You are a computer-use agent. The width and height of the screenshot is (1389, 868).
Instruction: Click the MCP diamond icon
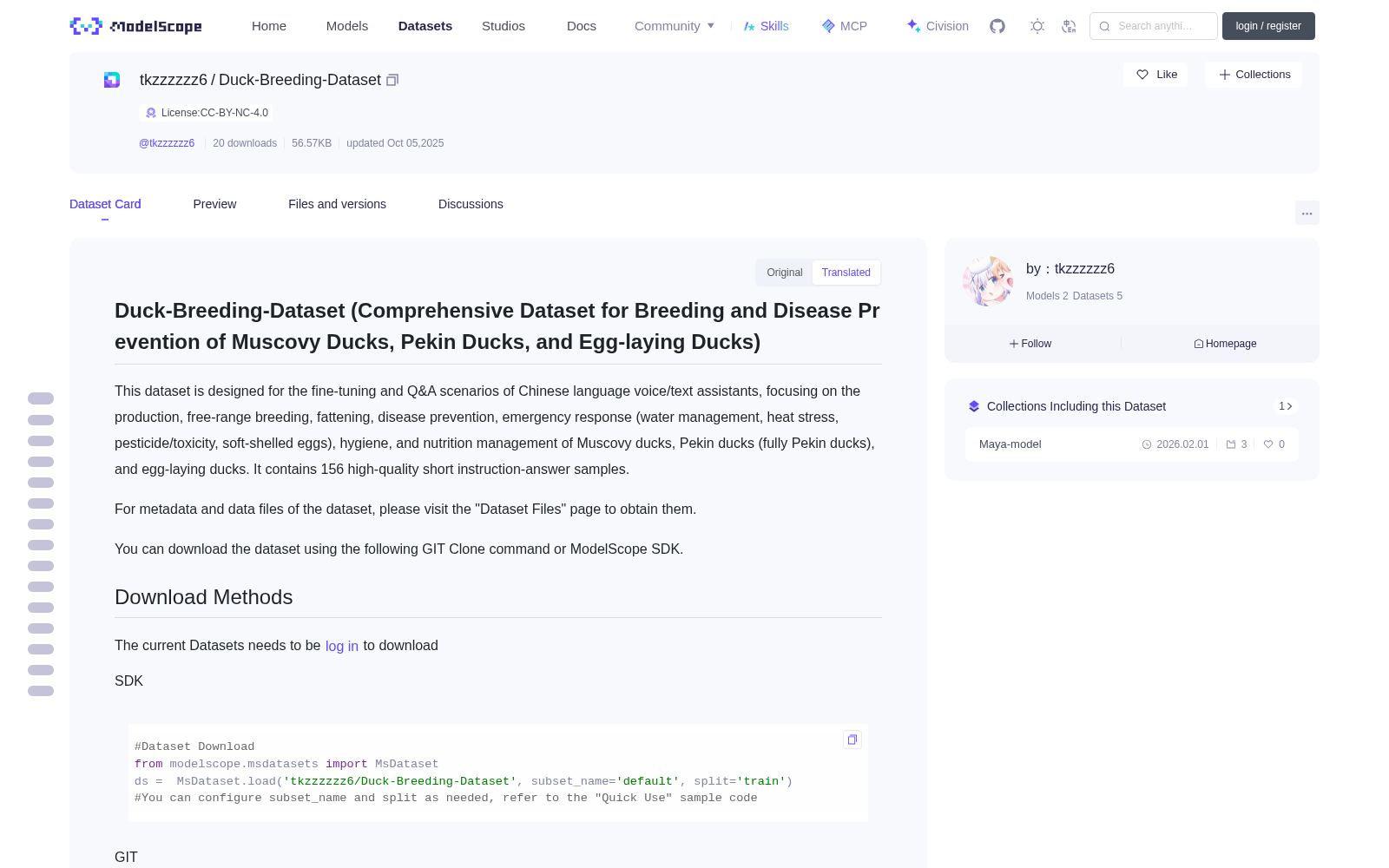pos(828,26)
